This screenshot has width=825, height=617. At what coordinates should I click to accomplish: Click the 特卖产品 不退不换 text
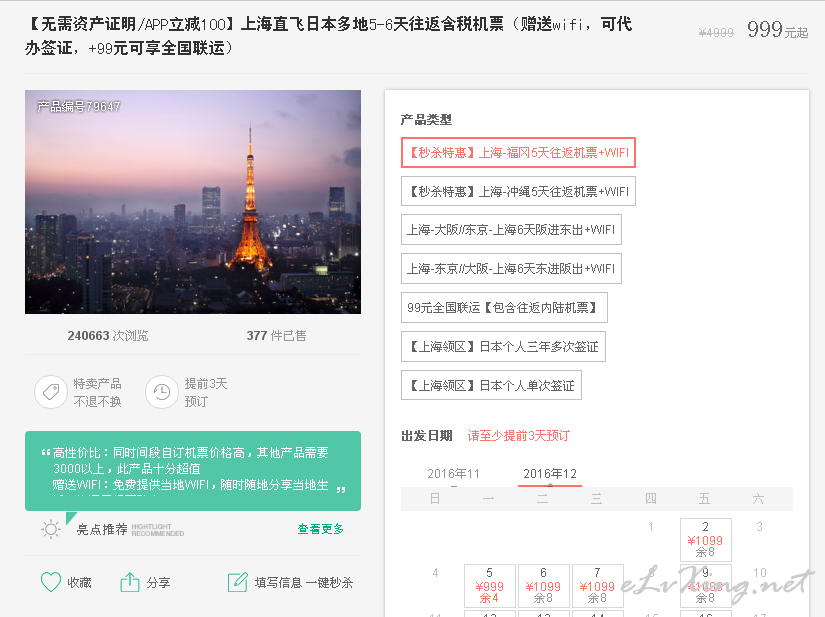point(97,392)
